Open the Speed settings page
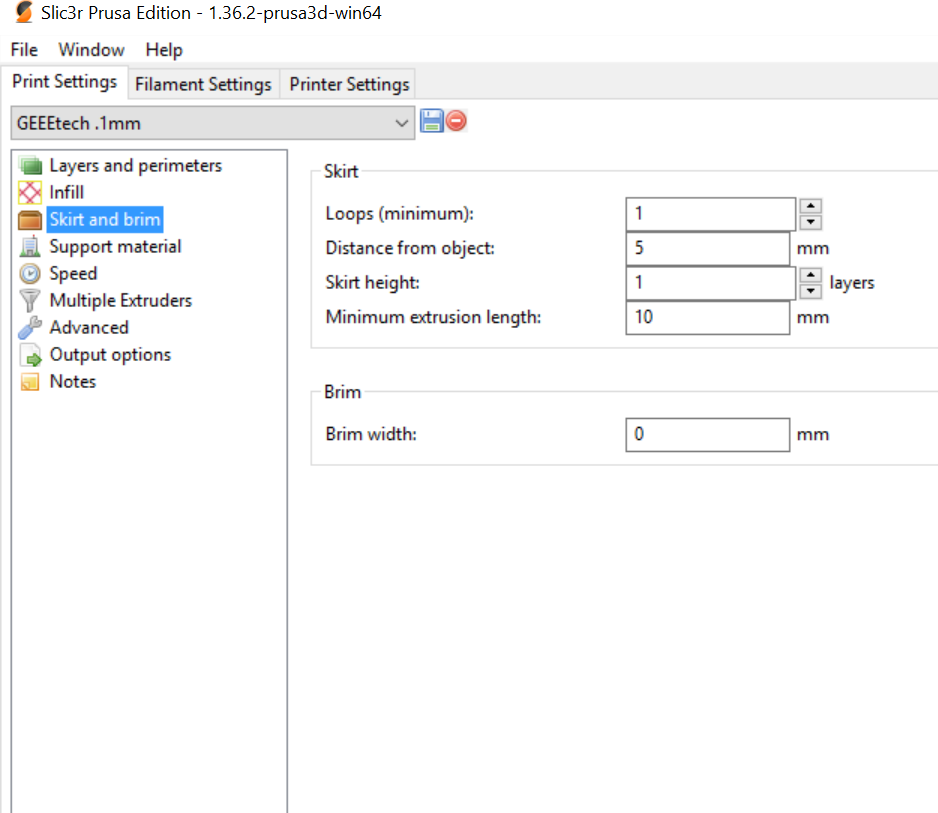938x813 pixels. (73, 273)
